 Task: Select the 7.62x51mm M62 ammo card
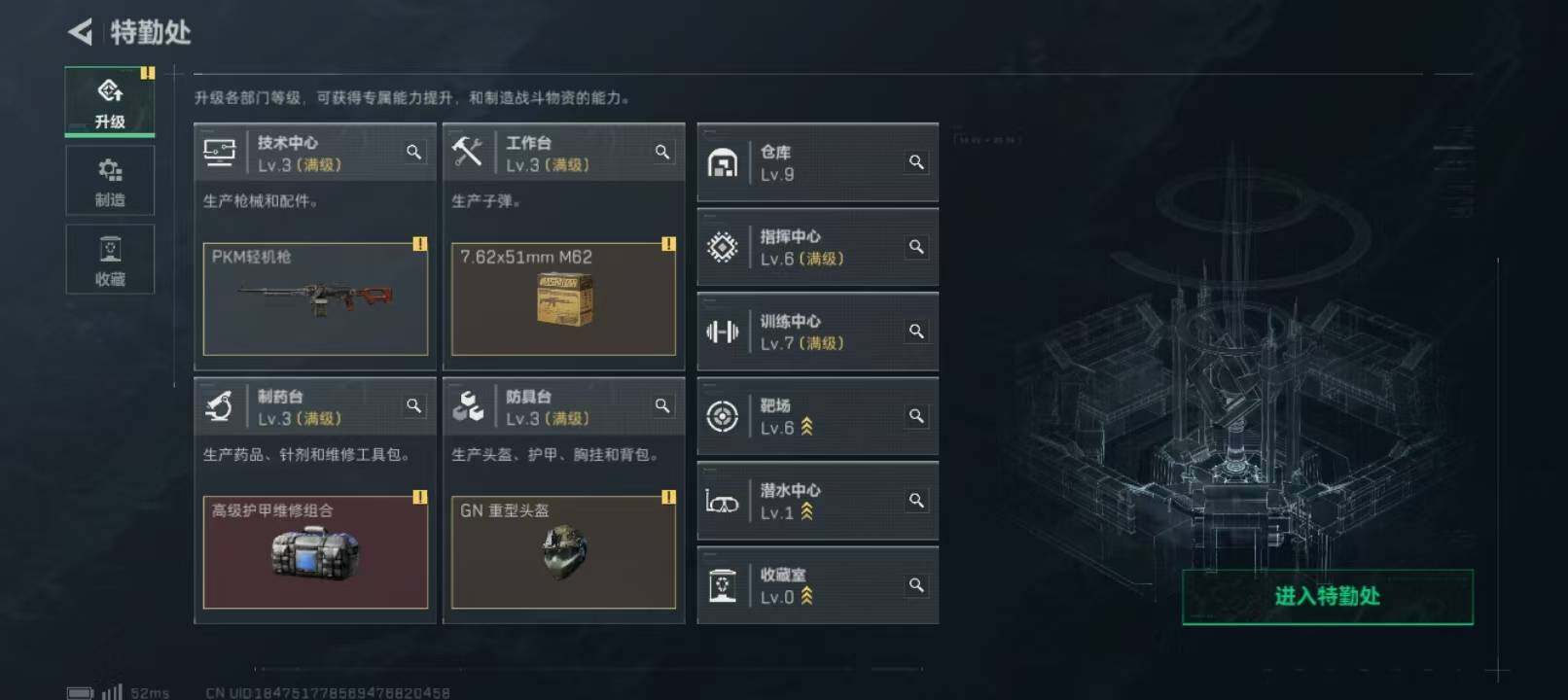[563, 298]
